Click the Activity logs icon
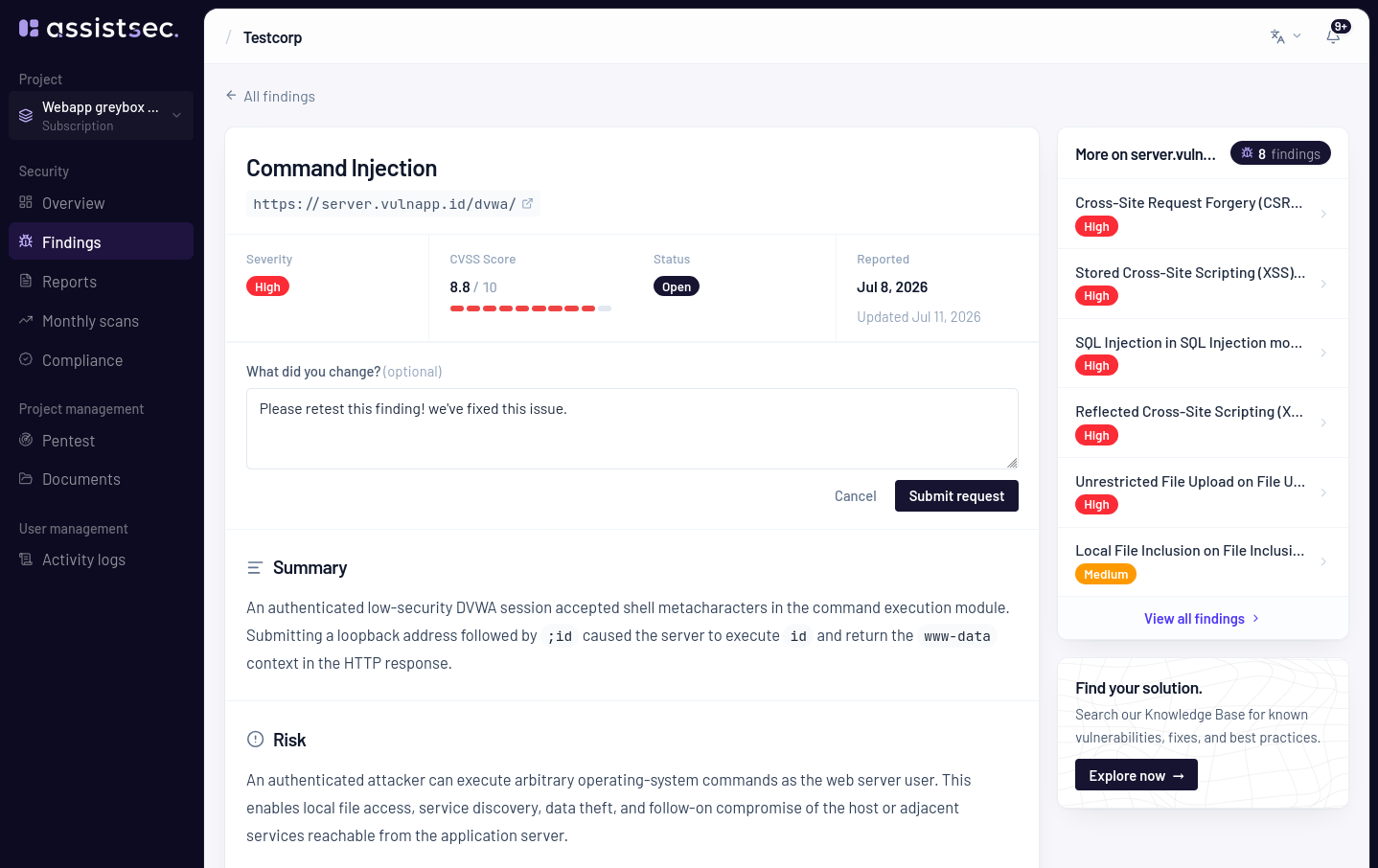1378x868 pixels. (x=26, y=559)
